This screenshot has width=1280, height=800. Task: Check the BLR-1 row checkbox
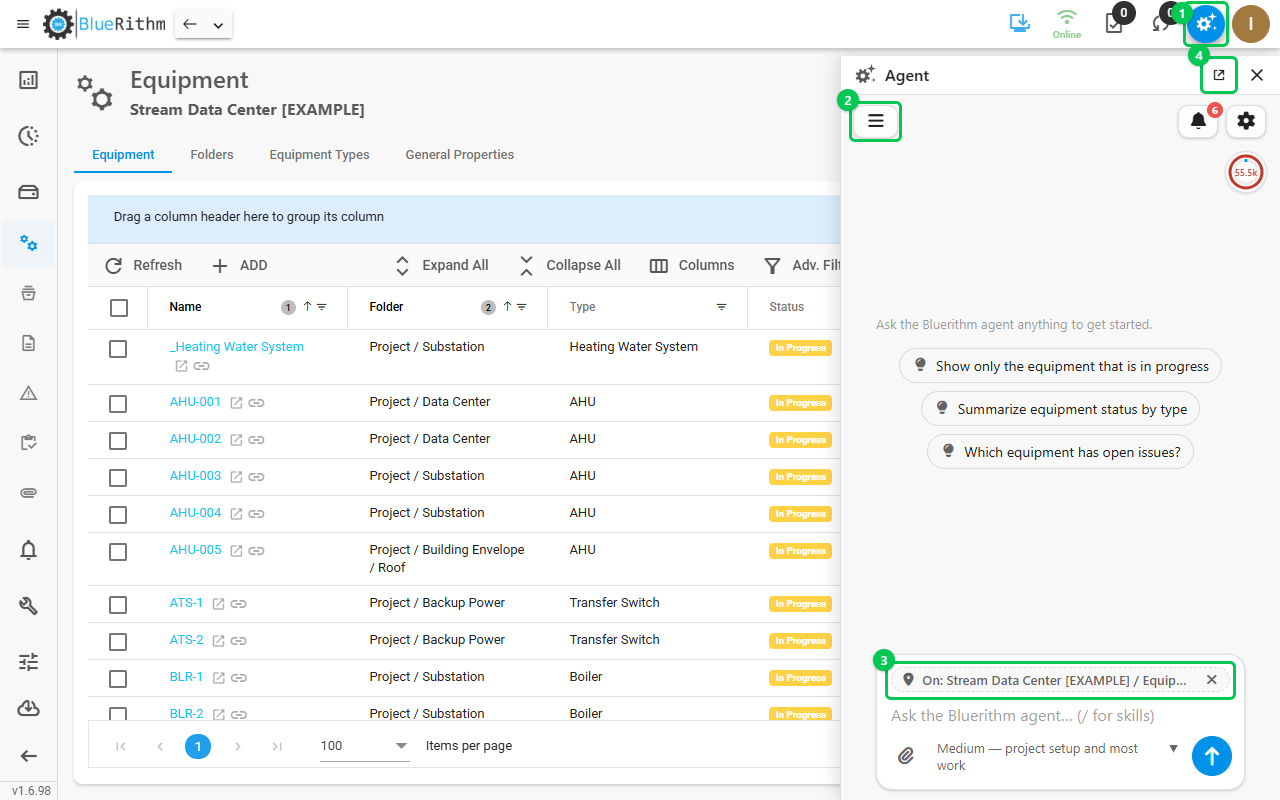pyautogui.click(x=118, y=679)
